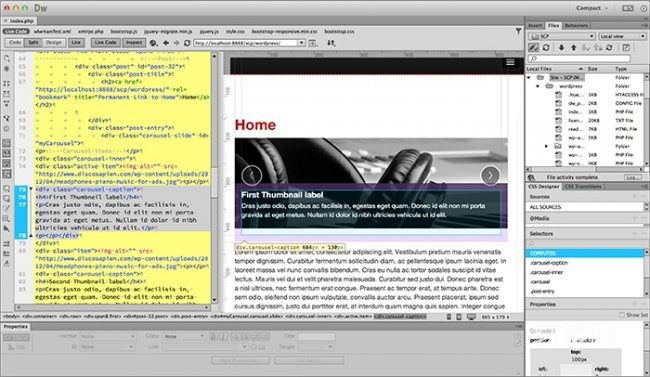Collapse the wordpress folder in Files
The height and width of the screenshot is (377, 650).
pos(538,86)
